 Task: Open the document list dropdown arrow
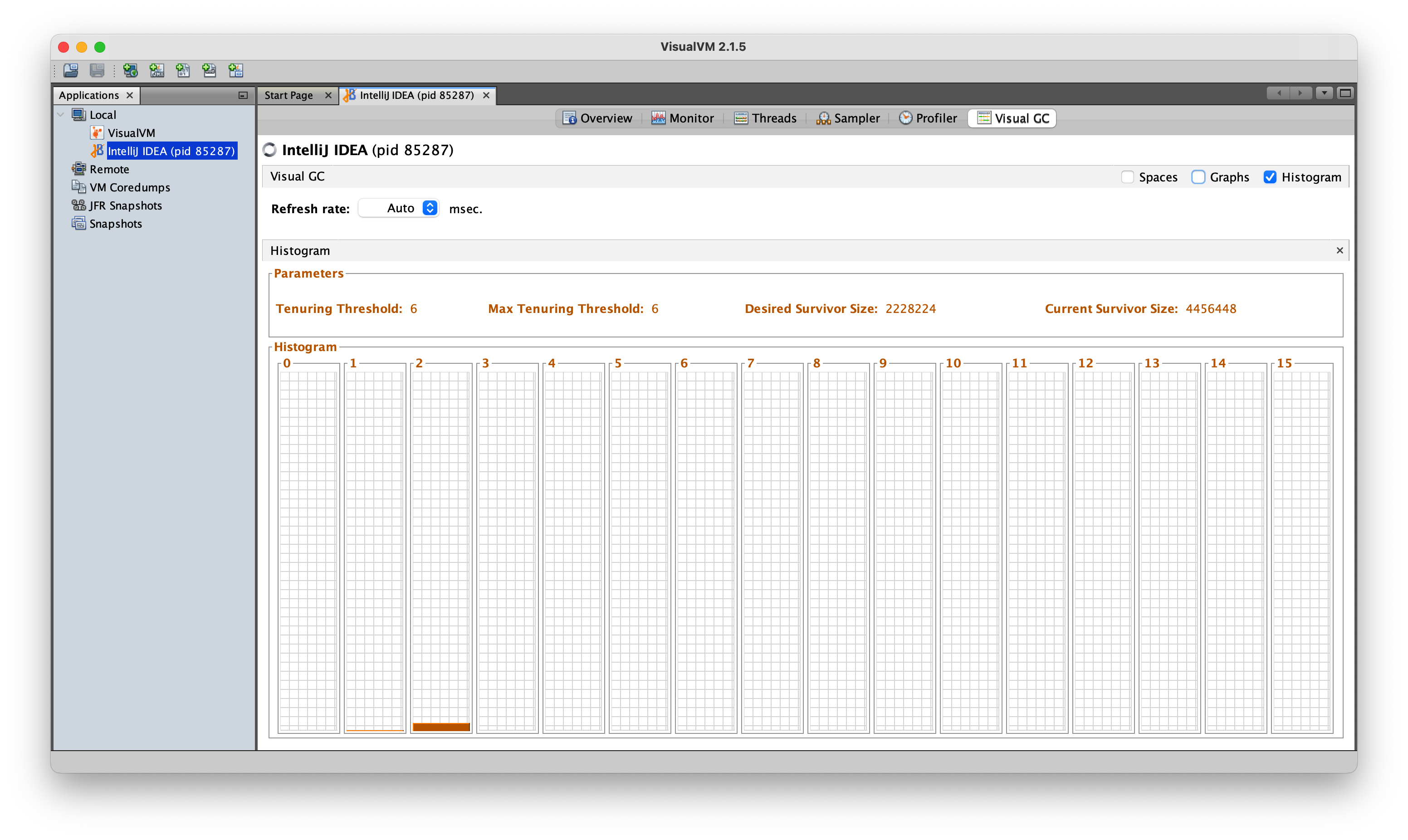pyautogui.click(x=1324, y=93)
